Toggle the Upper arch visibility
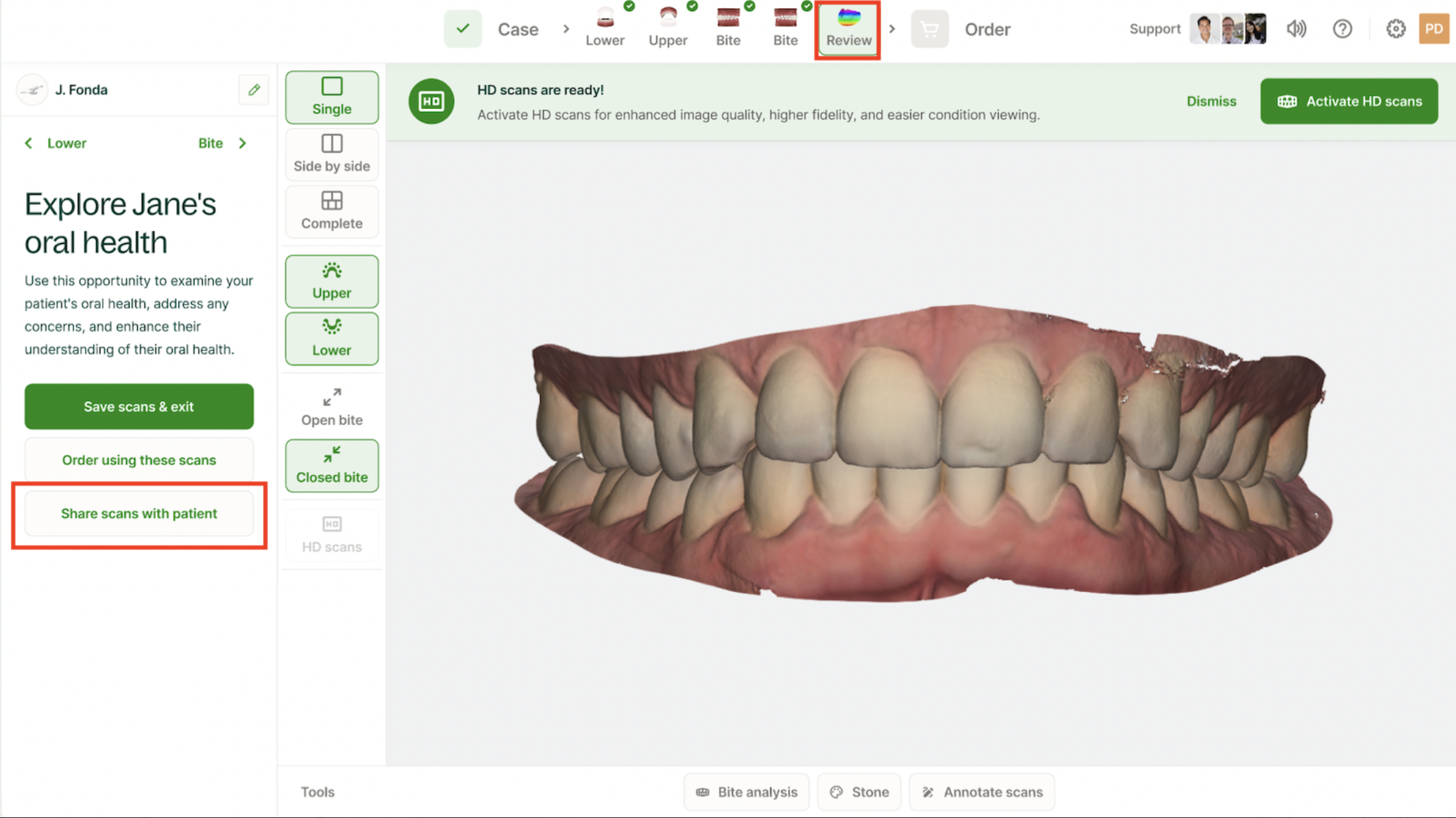This screenshot has width=1456, height=818. 332,281
